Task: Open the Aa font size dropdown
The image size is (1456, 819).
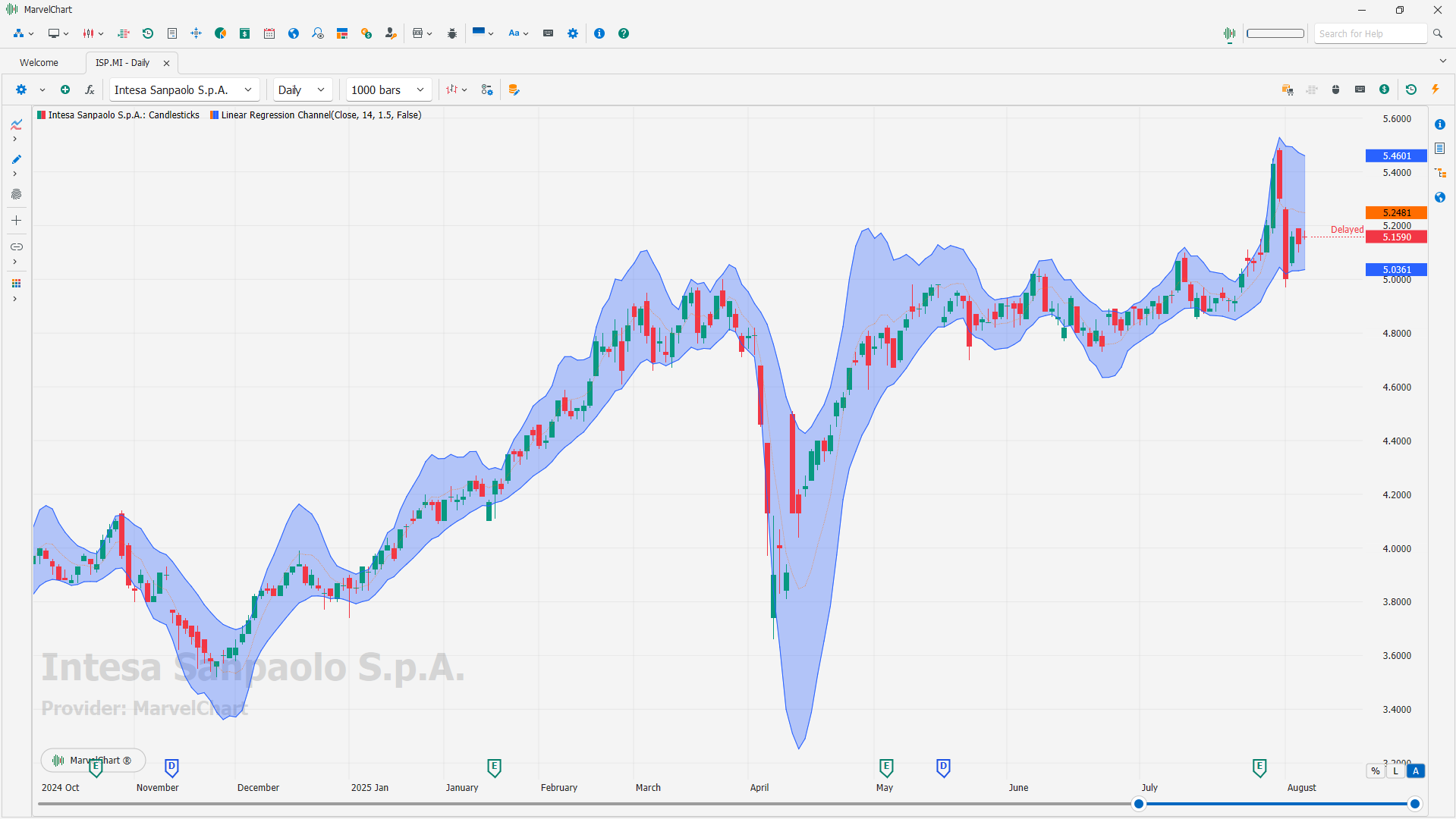Action: [518, 33]
